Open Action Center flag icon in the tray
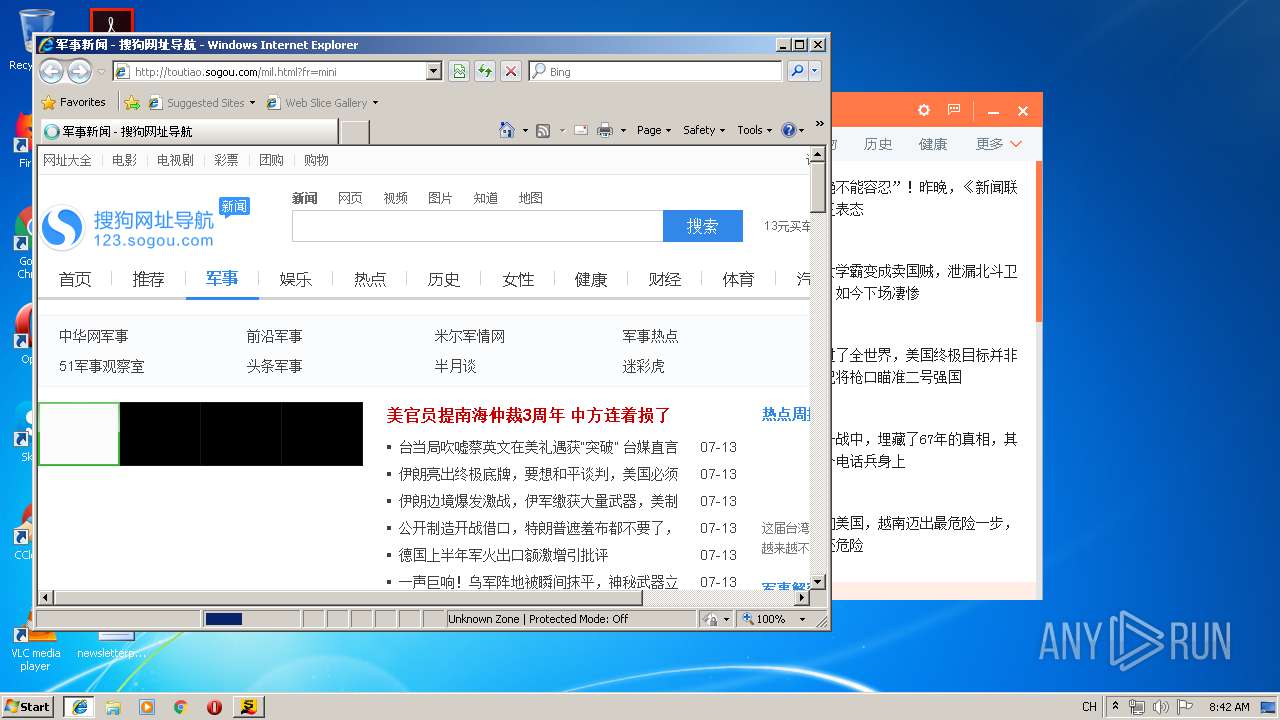 [x=1184, y=706]
